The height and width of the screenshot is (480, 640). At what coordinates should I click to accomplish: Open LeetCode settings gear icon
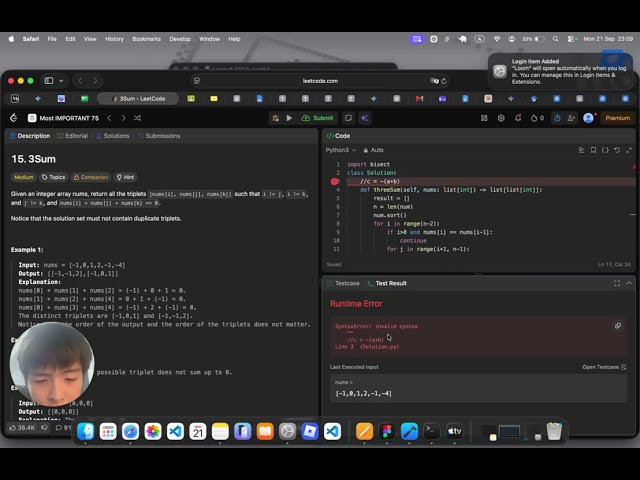[x=501, y=118]
